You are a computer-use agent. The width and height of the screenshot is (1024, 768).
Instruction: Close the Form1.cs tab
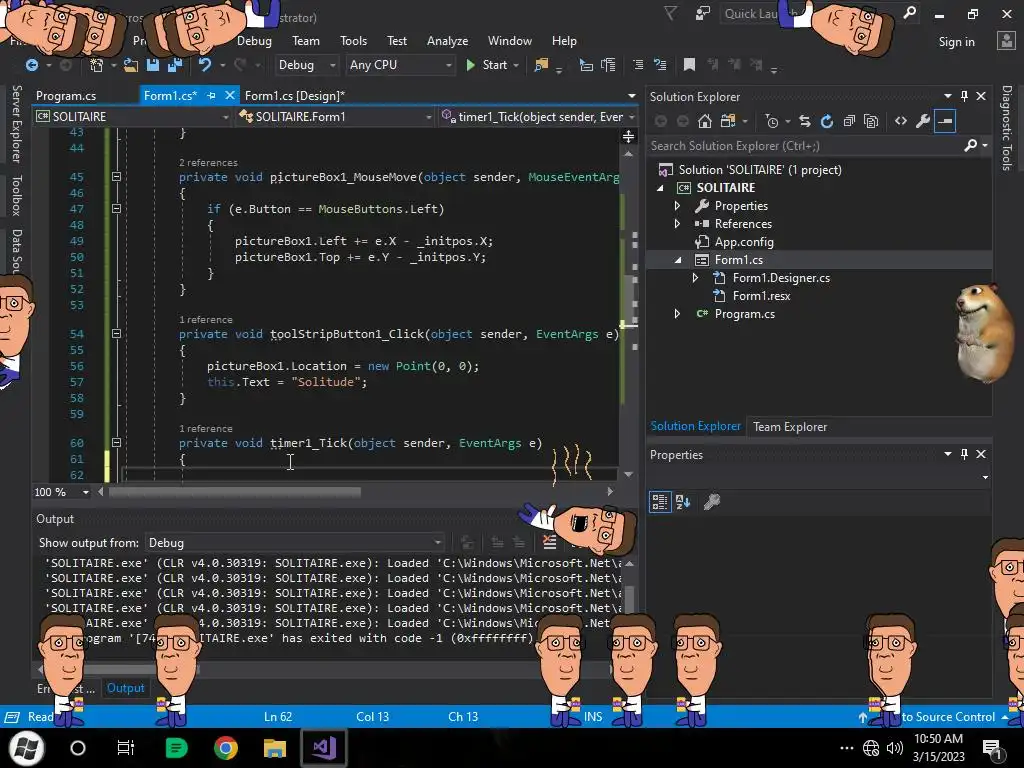[230, 95]
